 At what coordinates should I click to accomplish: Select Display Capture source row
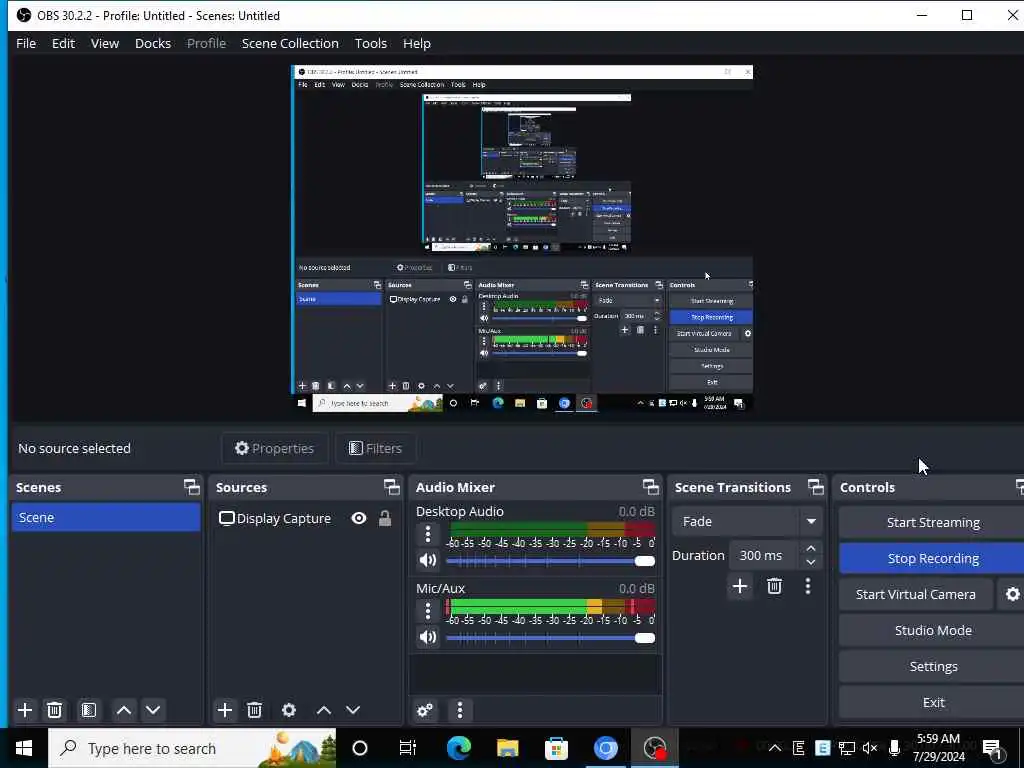[x=306, y=519]
